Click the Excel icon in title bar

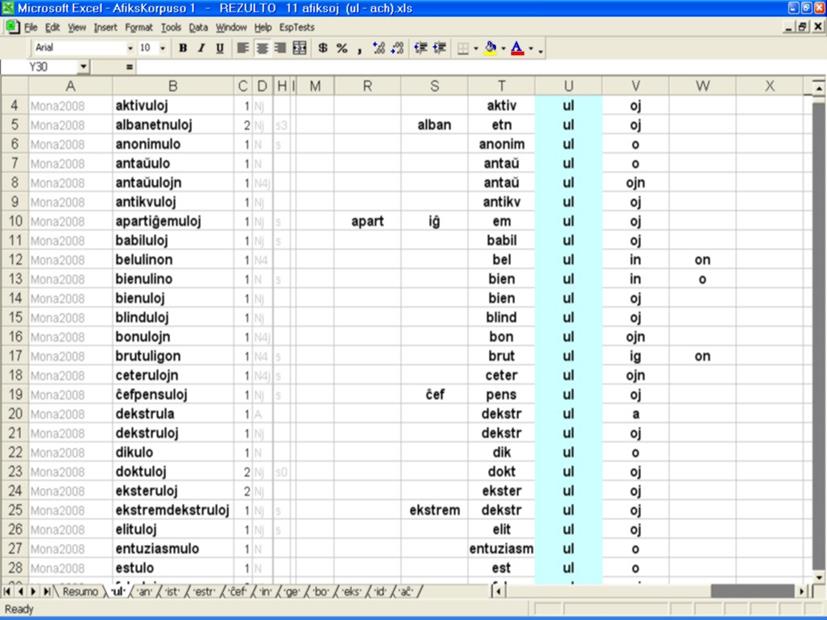point(8,8)
